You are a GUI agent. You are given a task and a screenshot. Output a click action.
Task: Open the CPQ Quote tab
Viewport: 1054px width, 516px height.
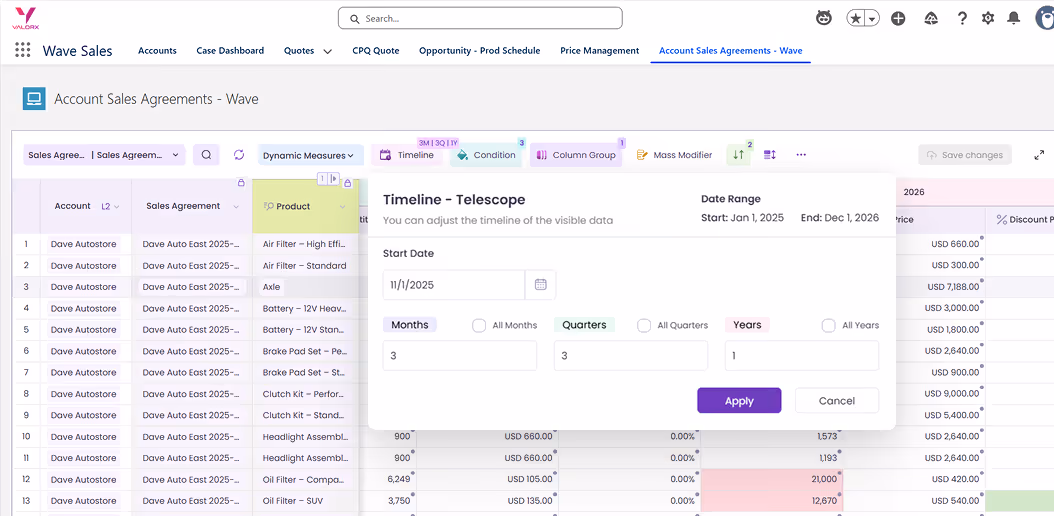tap(376, 50)
